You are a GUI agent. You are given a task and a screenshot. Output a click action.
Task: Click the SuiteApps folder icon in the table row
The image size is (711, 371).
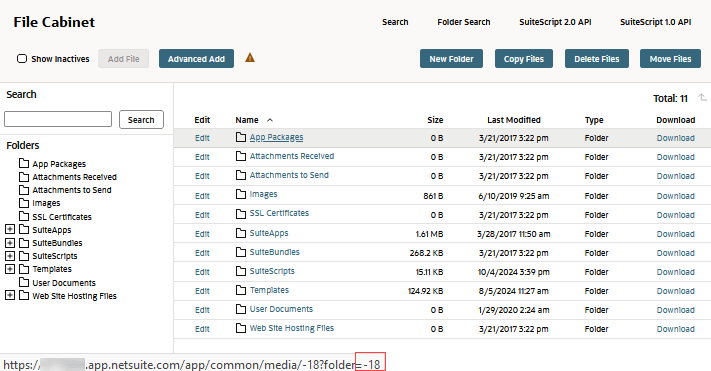point(241,233)
